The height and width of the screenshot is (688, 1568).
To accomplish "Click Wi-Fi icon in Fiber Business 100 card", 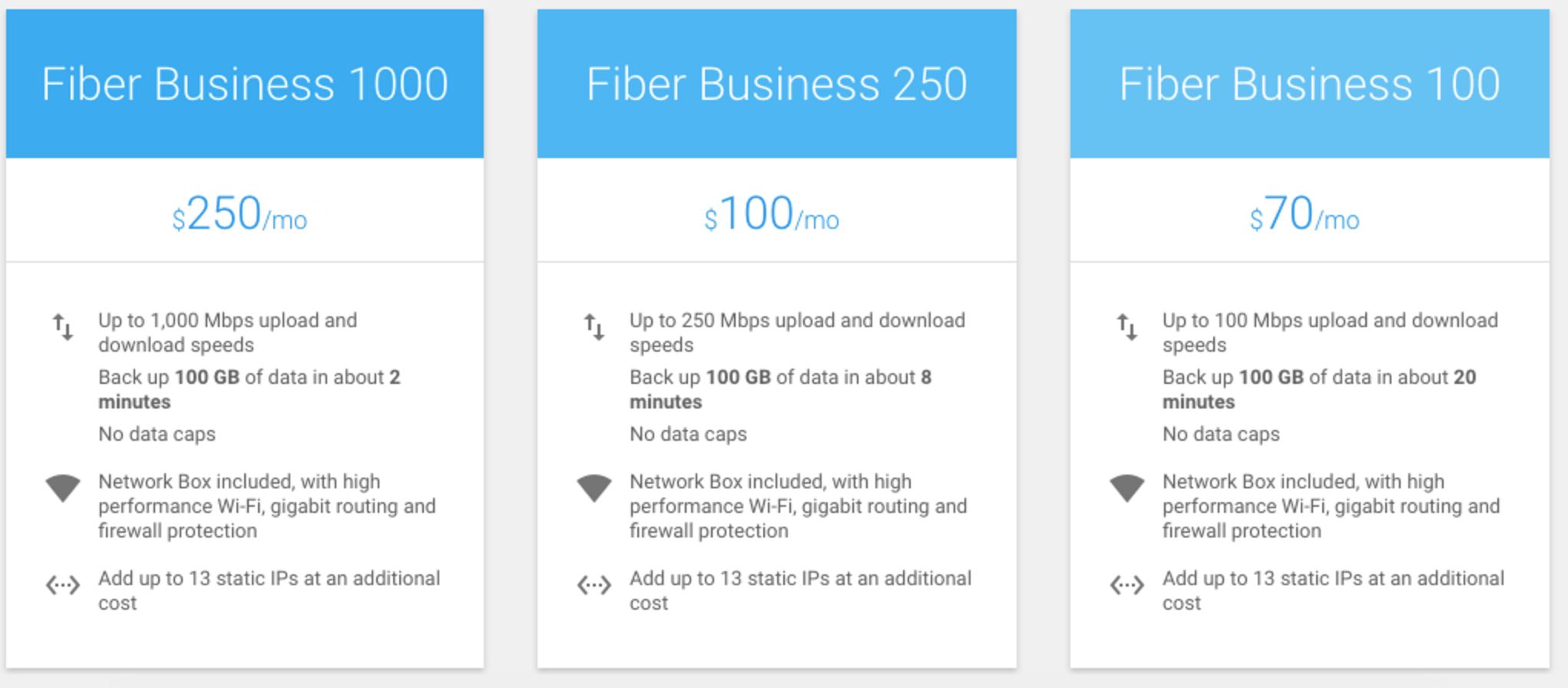I will click(1127, 488).
